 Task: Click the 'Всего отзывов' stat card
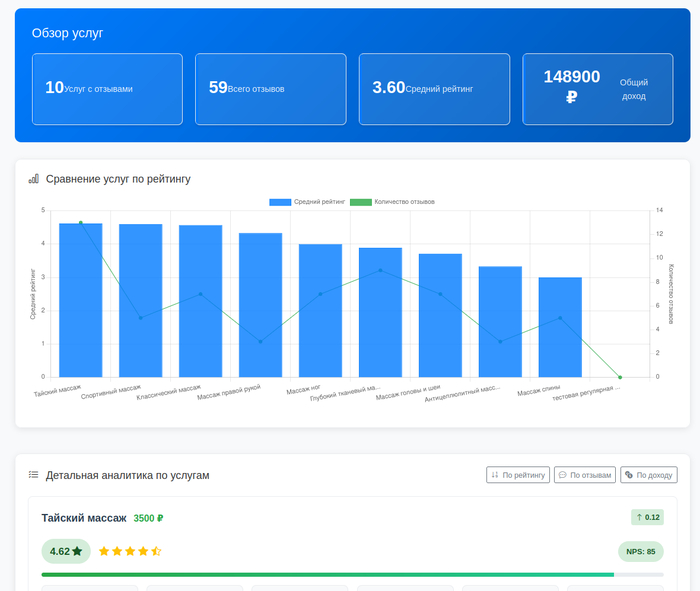pos(270,89)
